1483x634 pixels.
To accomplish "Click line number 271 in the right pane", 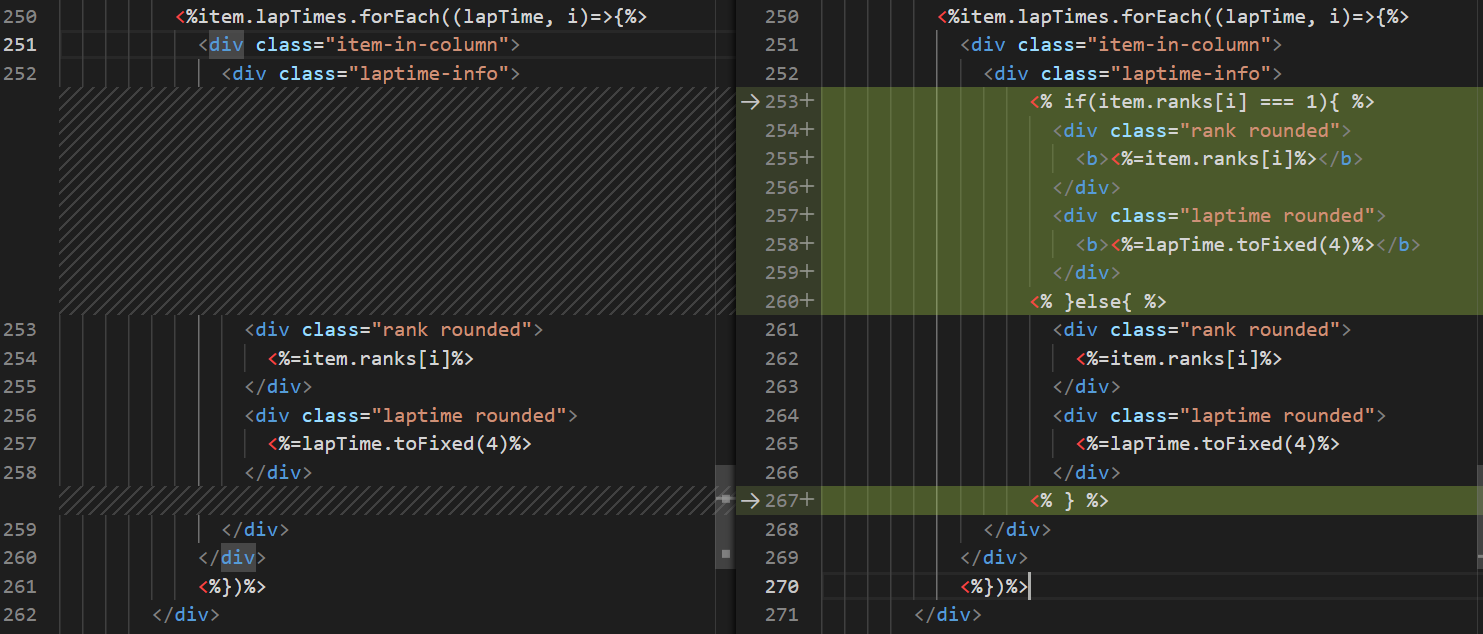I will click(782, 614).
